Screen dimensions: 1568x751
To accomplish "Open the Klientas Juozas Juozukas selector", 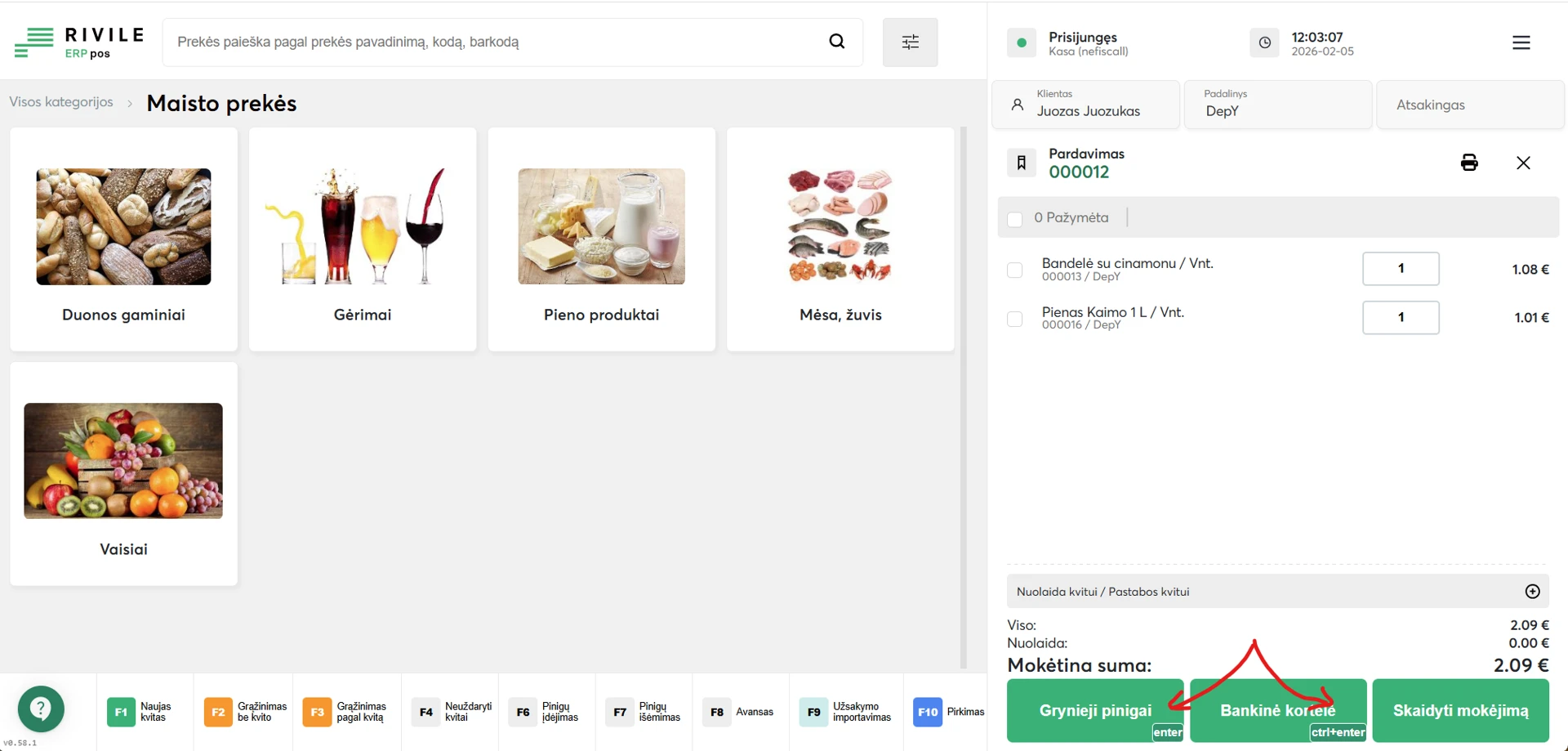I will (1085, 105).
